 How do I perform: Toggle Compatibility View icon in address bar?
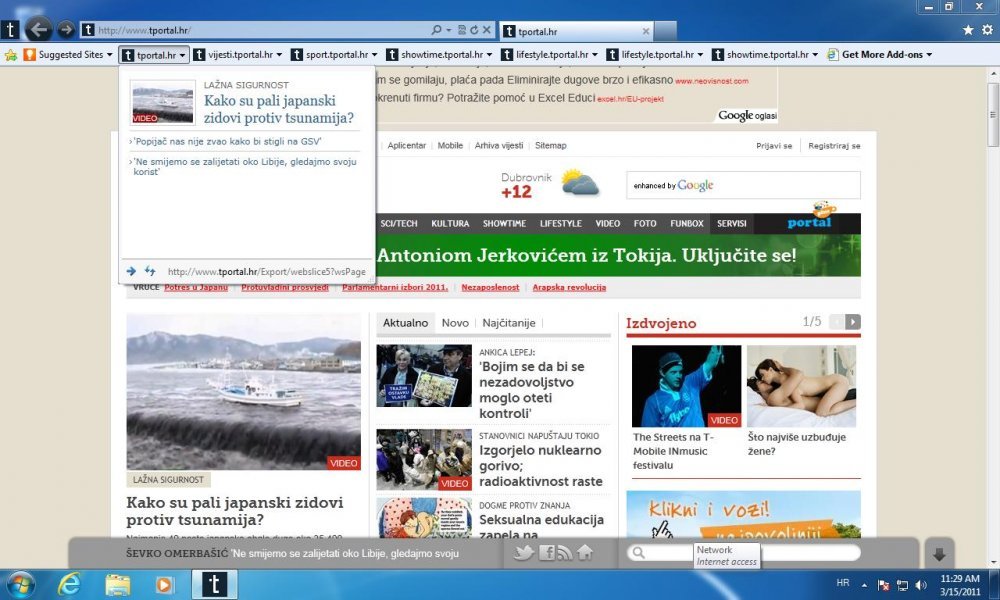point(462,30)
